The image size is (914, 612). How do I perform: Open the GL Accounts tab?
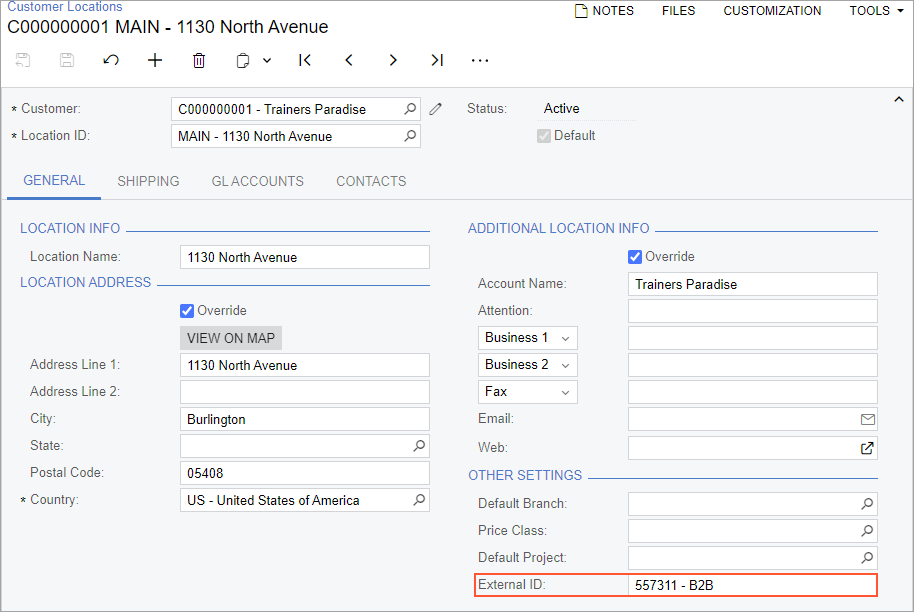pos(257,181)
